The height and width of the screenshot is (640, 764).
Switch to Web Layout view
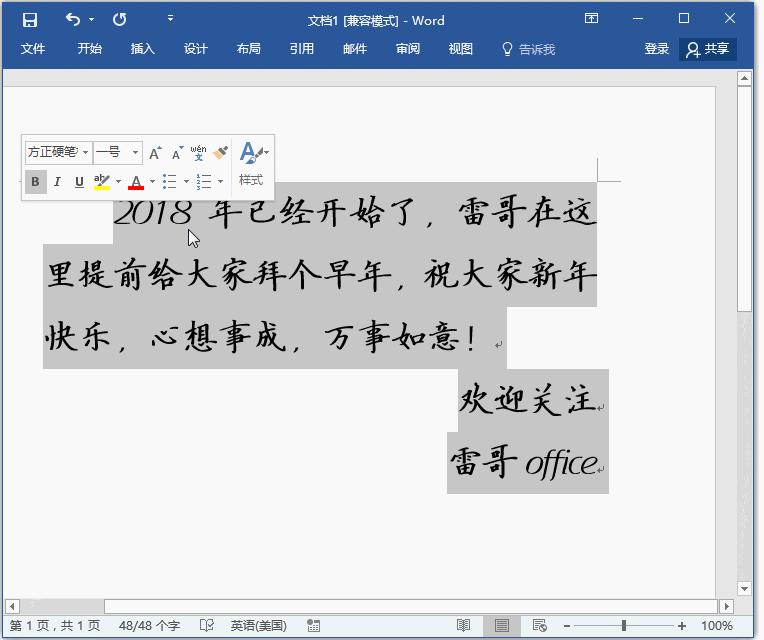[539, 625]
